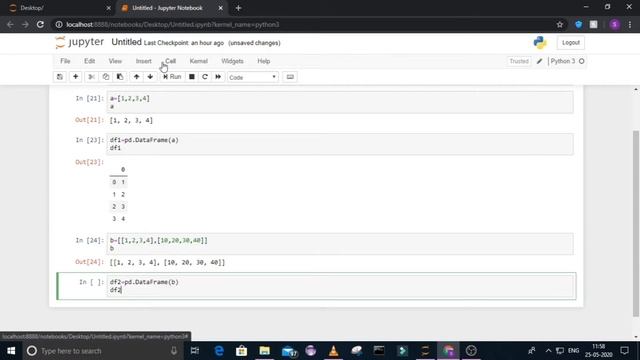This screenshot has width=640, height=360.
Task: Bookmark this page with star icon
Action: 560,24
